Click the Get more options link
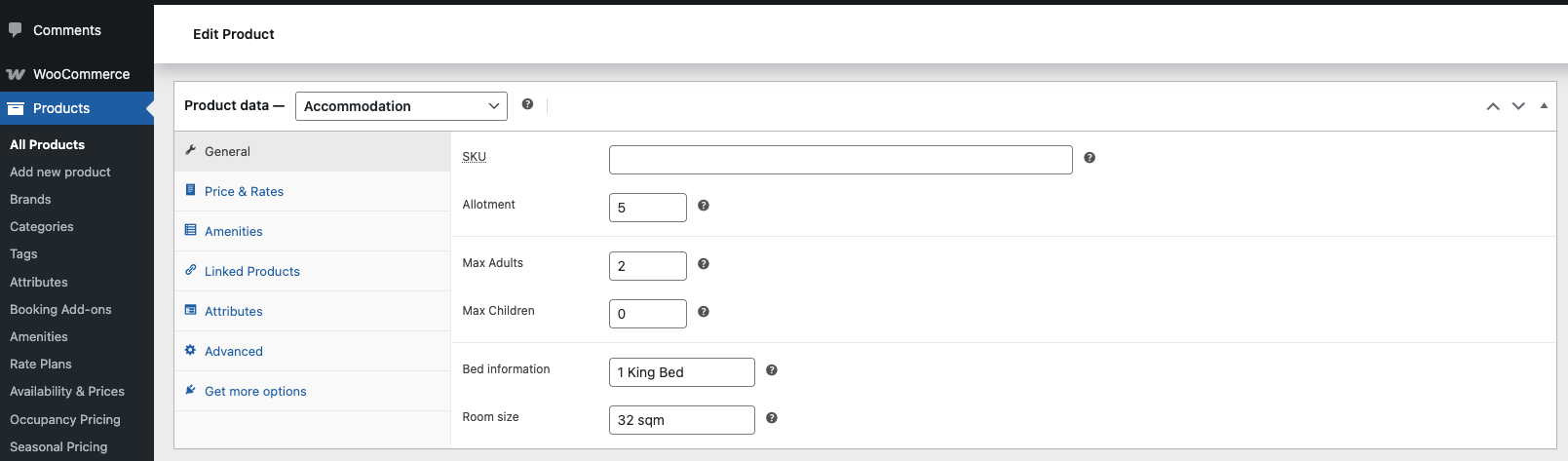 point(255,392)
